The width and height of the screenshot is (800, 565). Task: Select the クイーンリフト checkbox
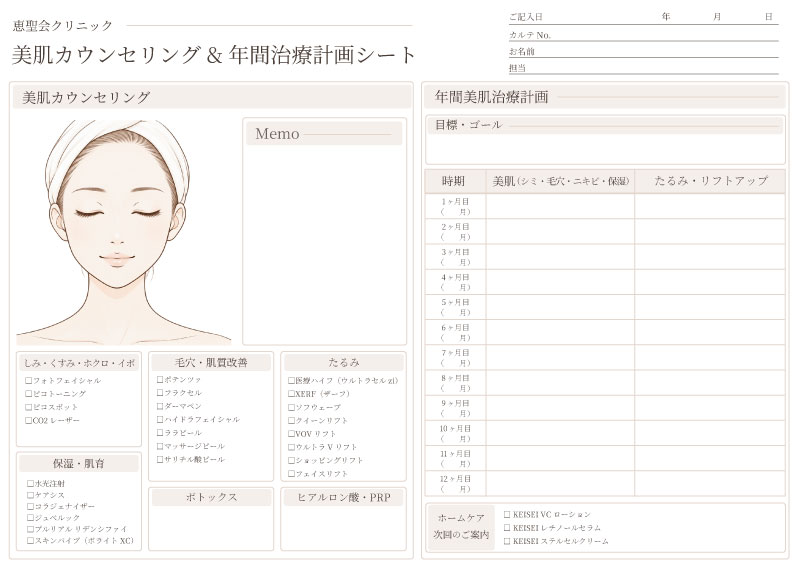(291, 421)
